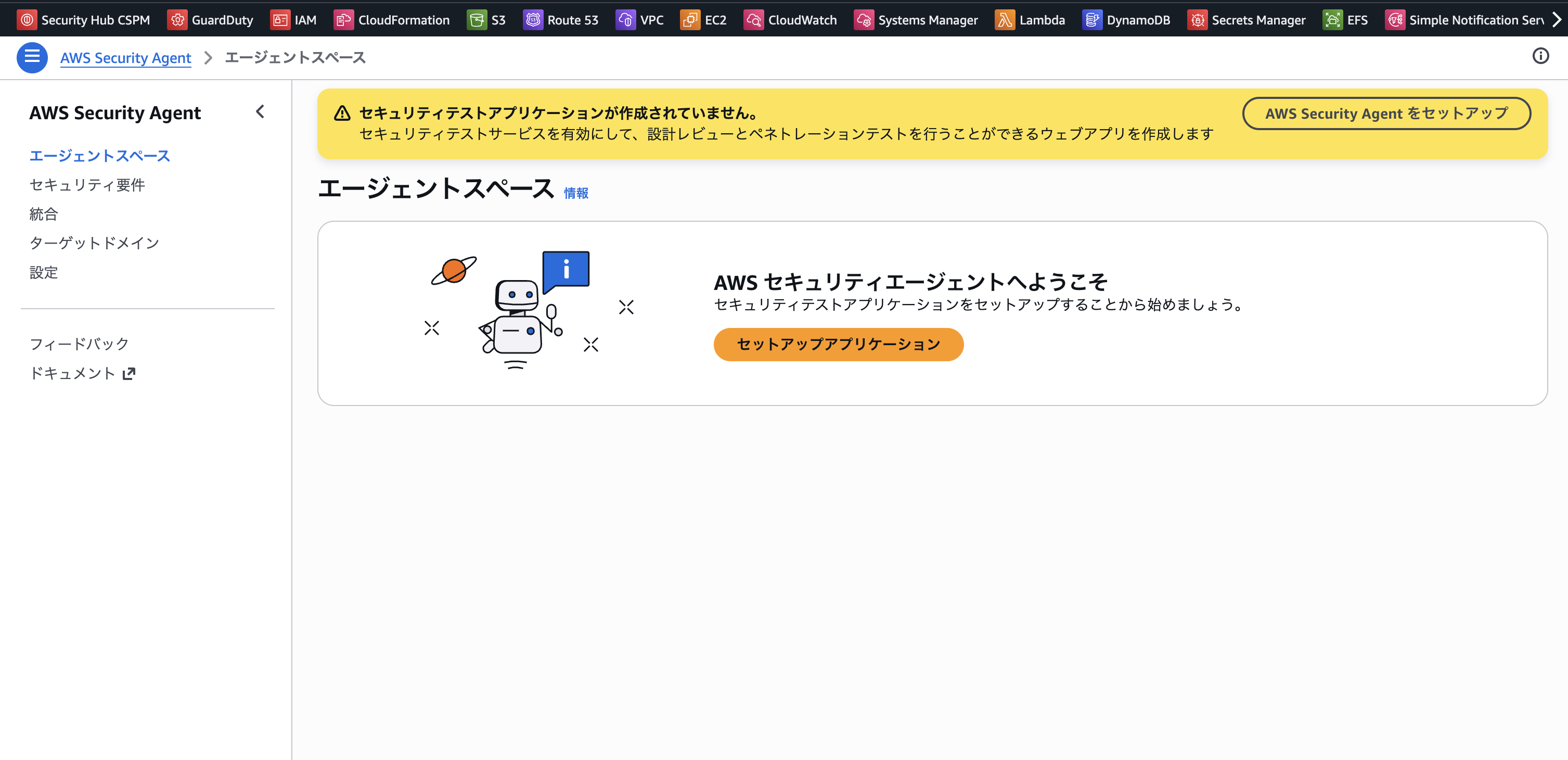Viewport: 1568px width, 760px height.
Task: Open the Secrets Manager service icon
Action: coord(1197,19)
